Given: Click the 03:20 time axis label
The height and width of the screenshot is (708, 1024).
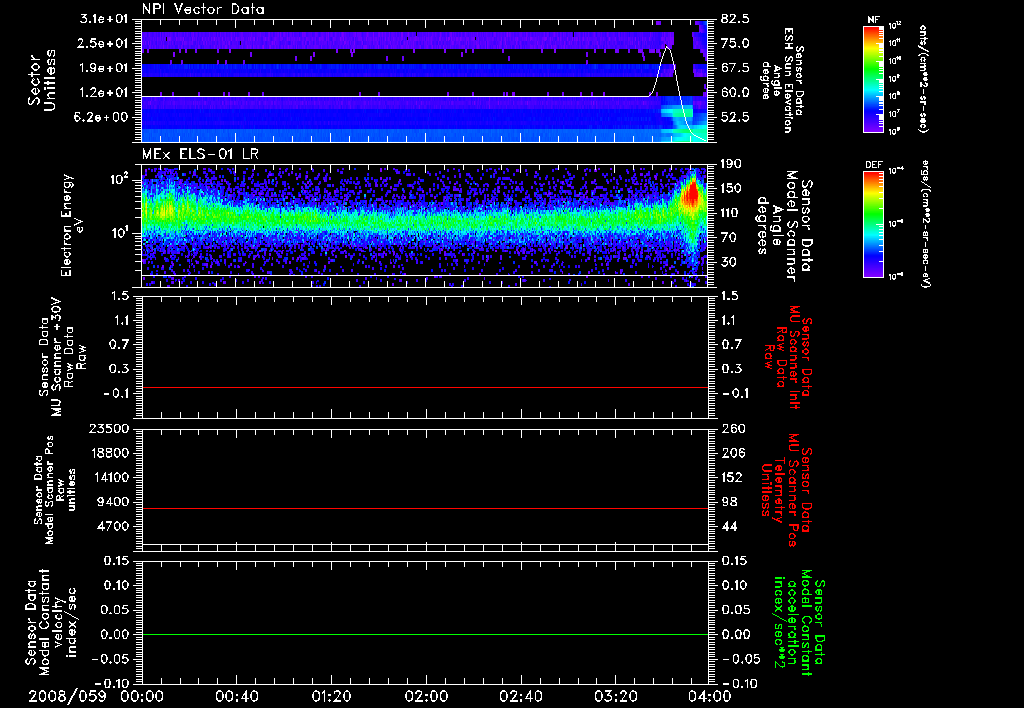Looking at the screenshot, I should coord(615,695).
